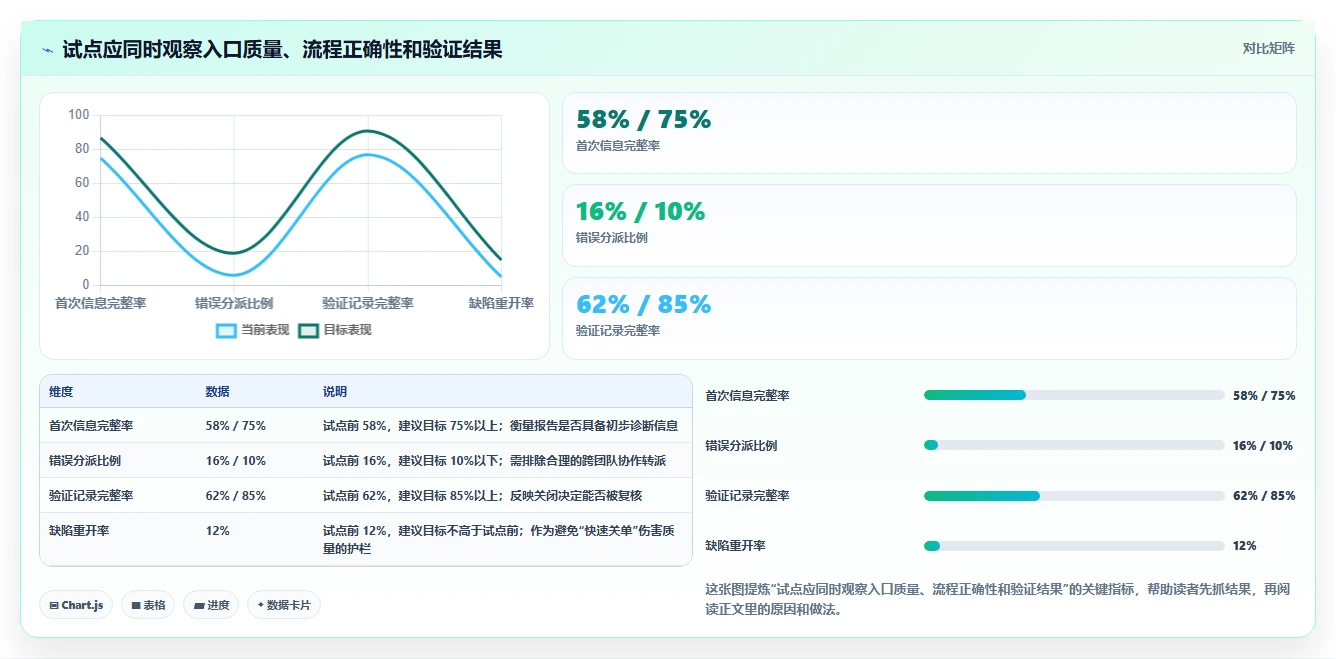Select 缺陷重开率 in the table's 维度 column
This screenshot has width=1336, height=659.
click(x=79, y=531)
